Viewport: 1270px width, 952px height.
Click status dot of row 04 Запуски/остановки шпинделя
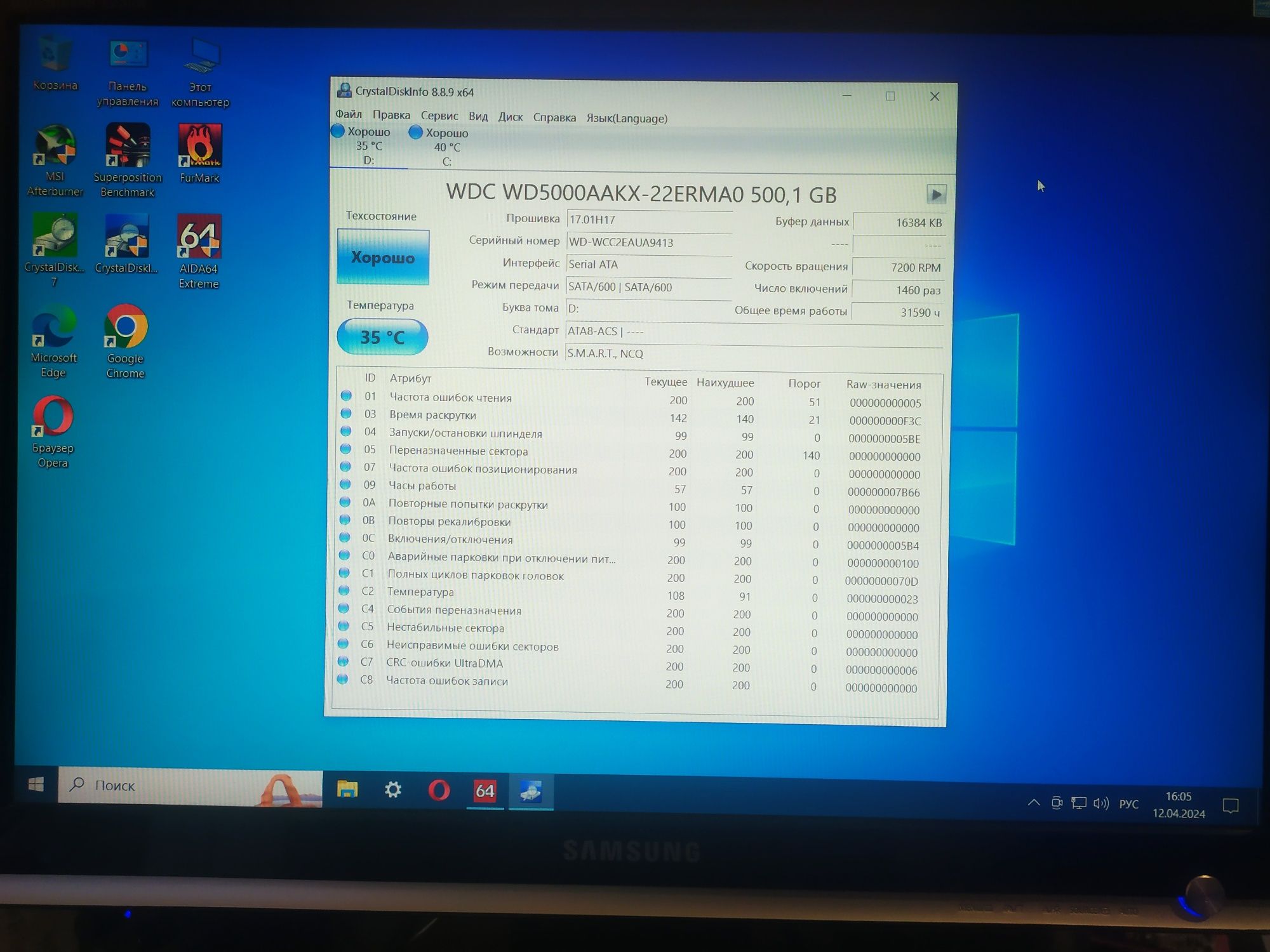[x=345, y=431]
